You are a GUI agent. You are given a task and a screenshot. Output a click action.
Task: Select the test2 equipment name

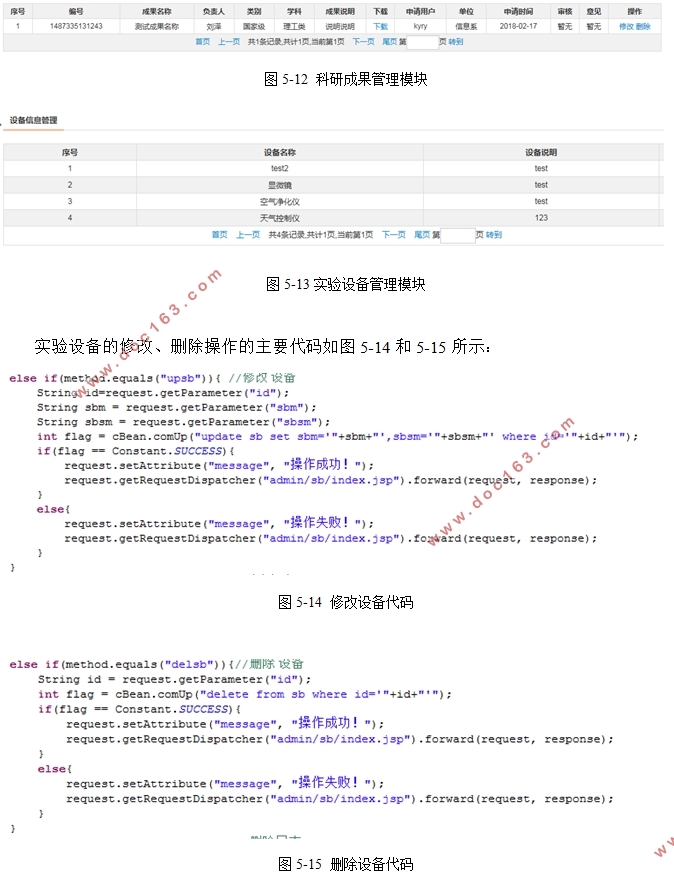[280, 169]
